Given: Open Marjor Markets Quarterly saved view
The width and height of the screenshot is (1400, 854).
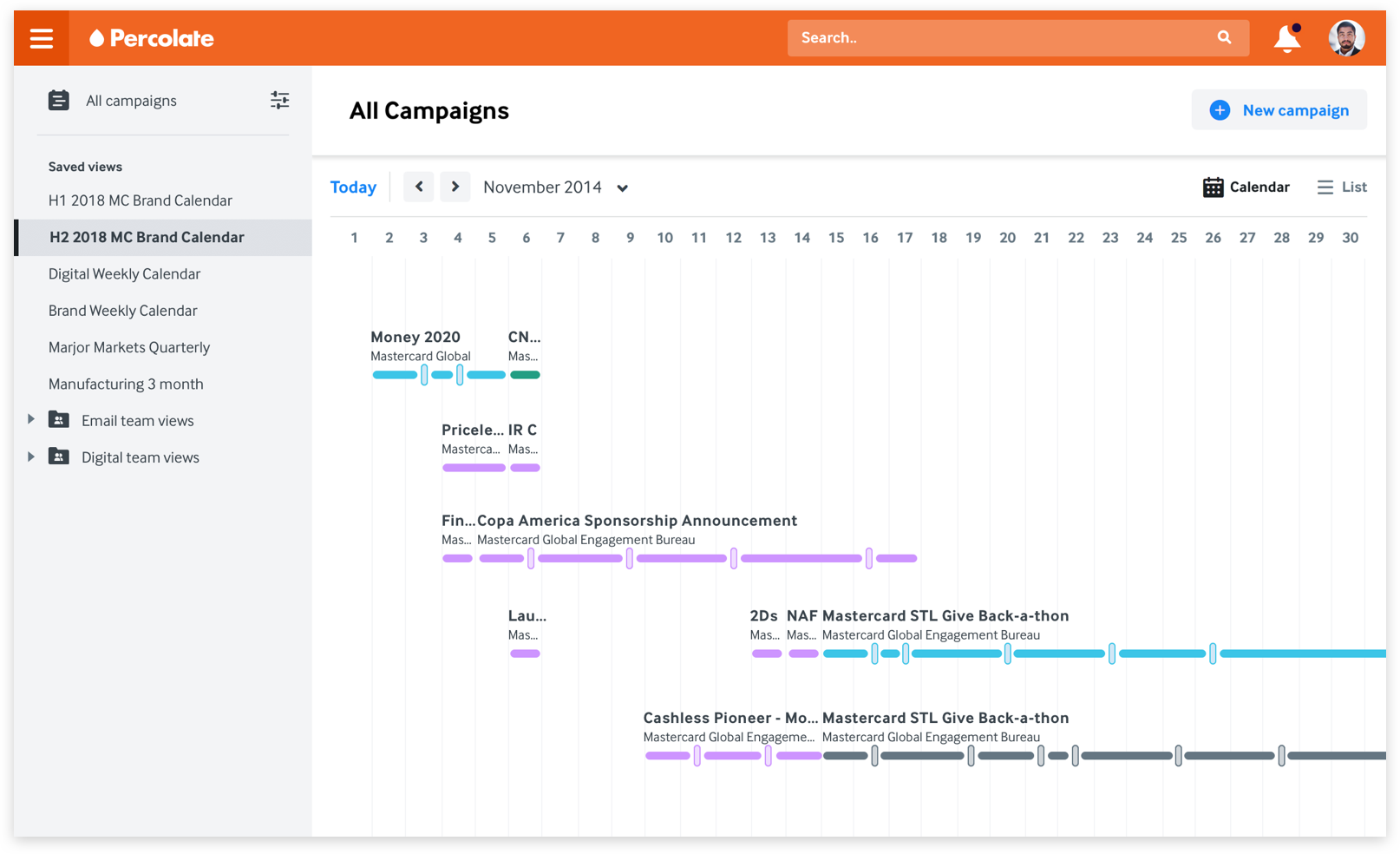Looking at the screenshot, I should 129,347.
